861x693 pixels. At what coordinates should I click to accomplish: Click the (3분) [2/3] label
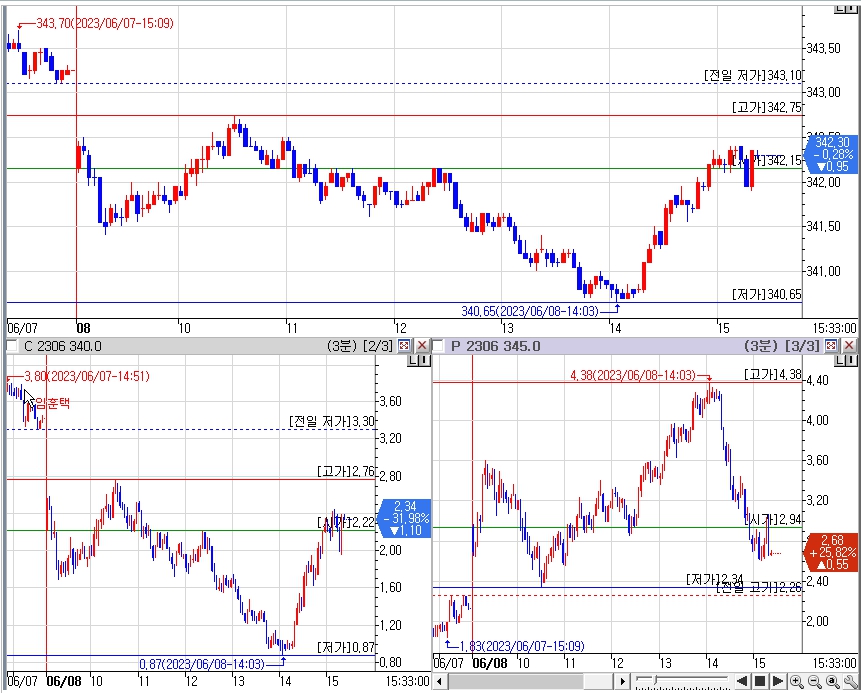[360, 346]
